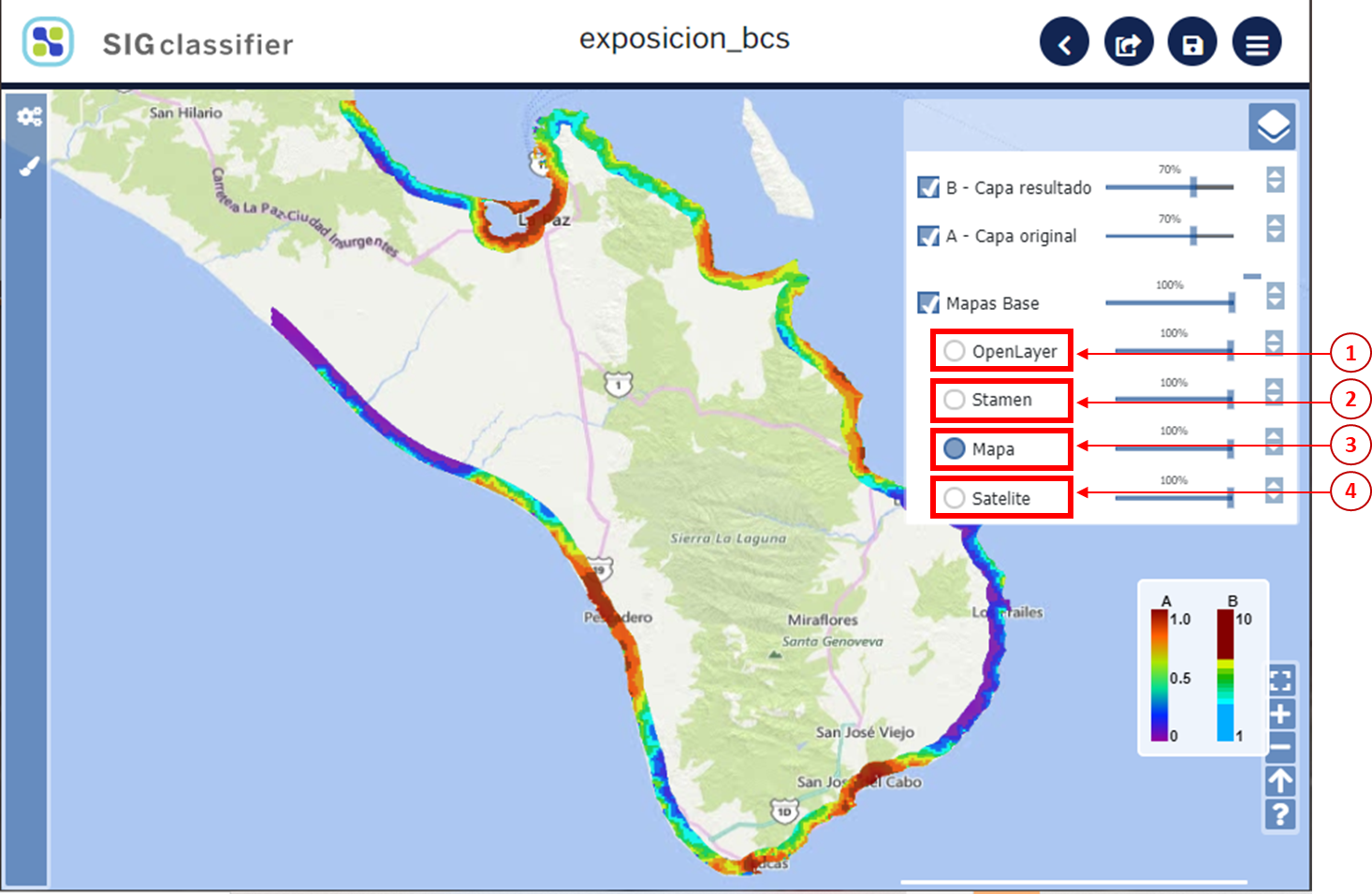Go back with the left arrow button
1372x894 pixels.
(1064, 42)
